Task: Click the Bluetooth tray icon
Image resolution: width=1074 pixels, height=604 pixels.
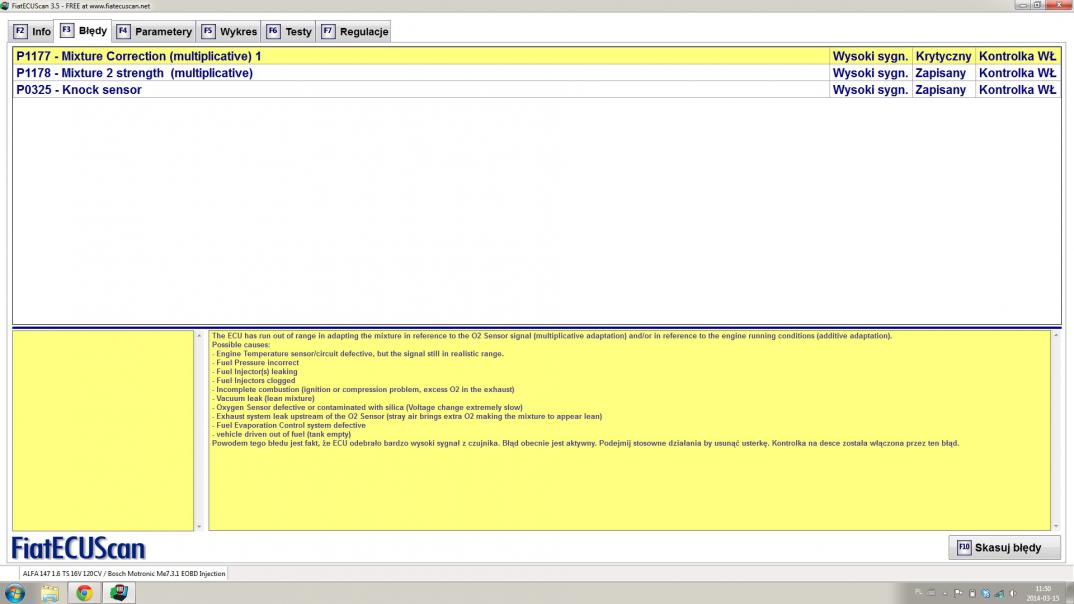Action: [x=986, y=594]
